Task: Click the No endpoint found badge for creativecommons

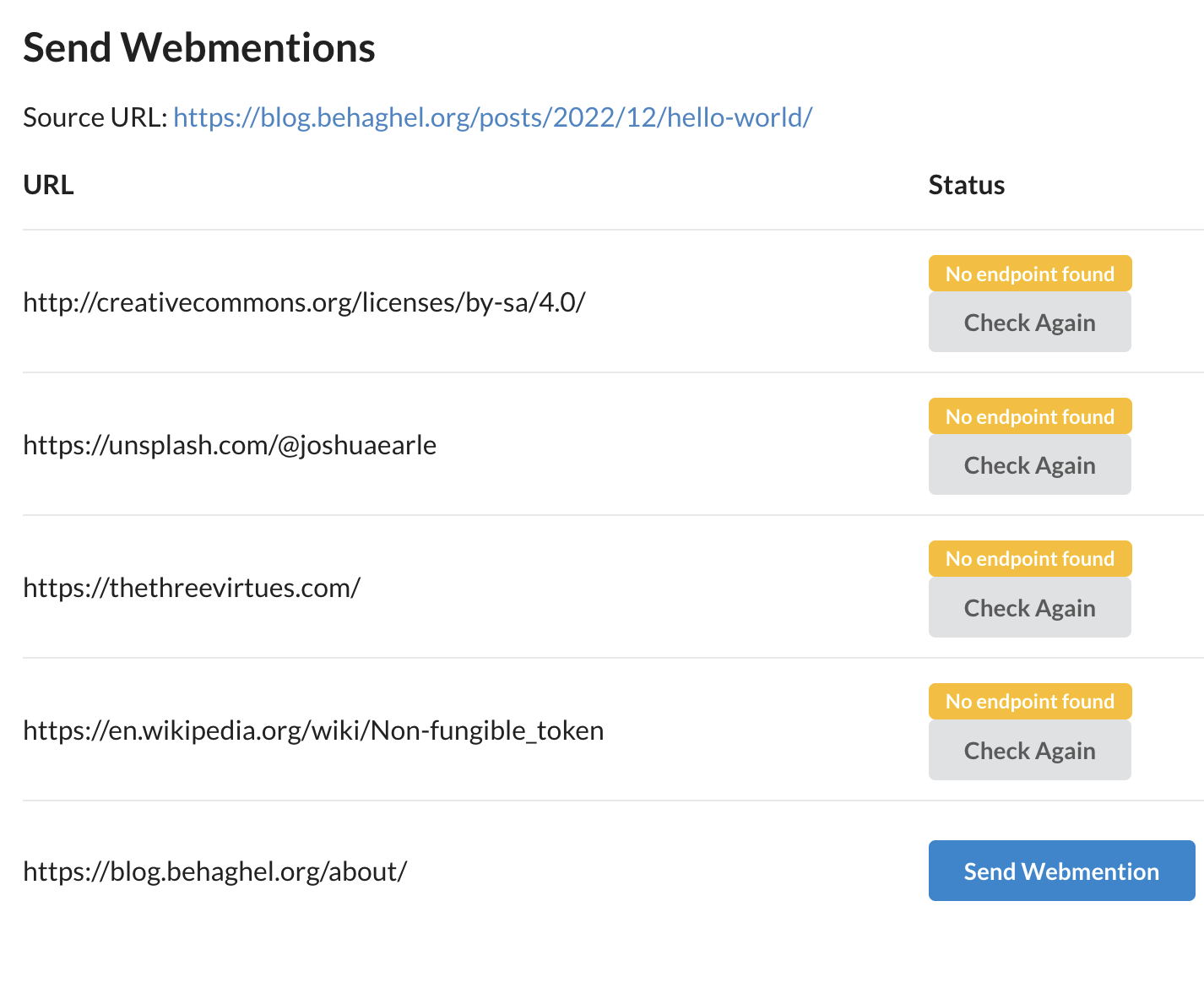Action: (x=1029, y=273)
